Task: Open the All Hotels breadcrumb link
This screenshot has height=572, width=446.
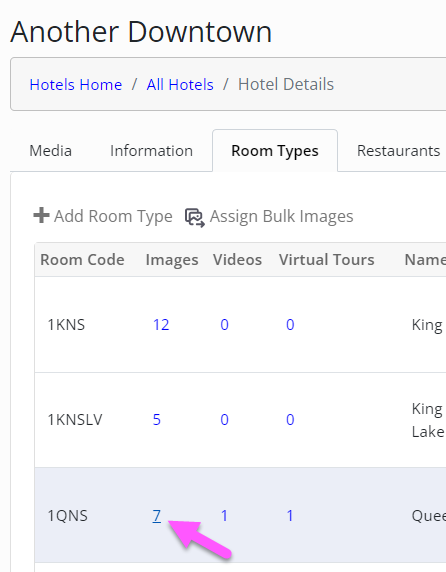Action: (180, 84)
